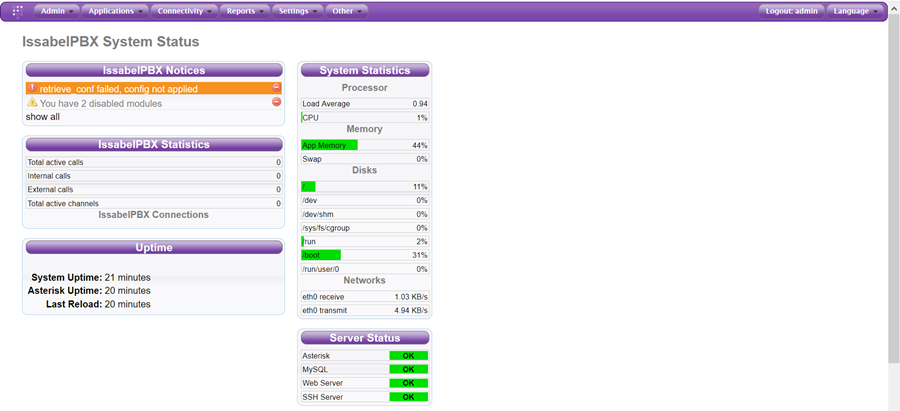Click the retrieve_conf failed notice text
Screen dimensions: 900x411
coord(119,89)
